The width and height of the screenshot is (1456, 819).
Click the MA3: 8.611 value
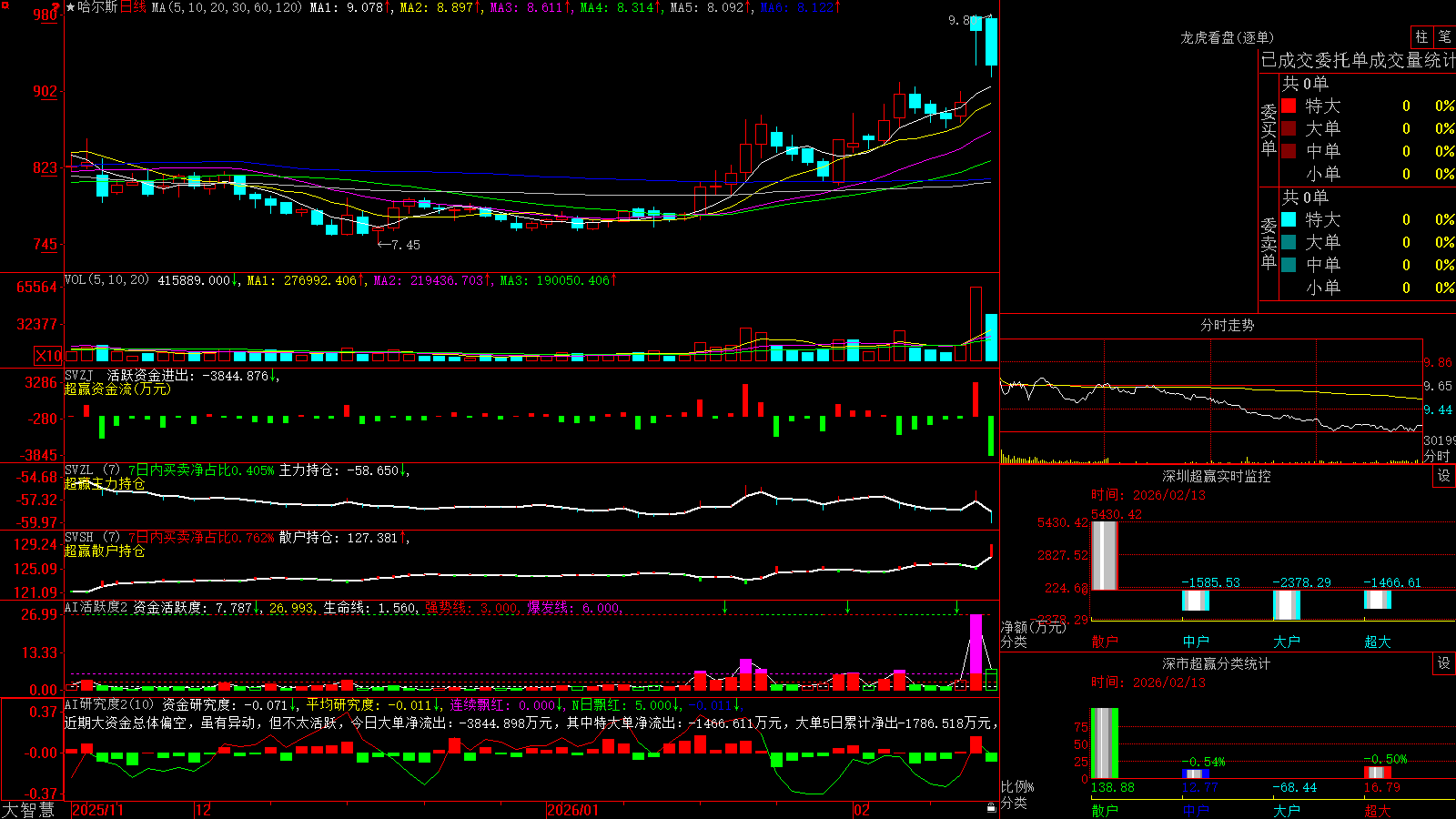(531, 7)
